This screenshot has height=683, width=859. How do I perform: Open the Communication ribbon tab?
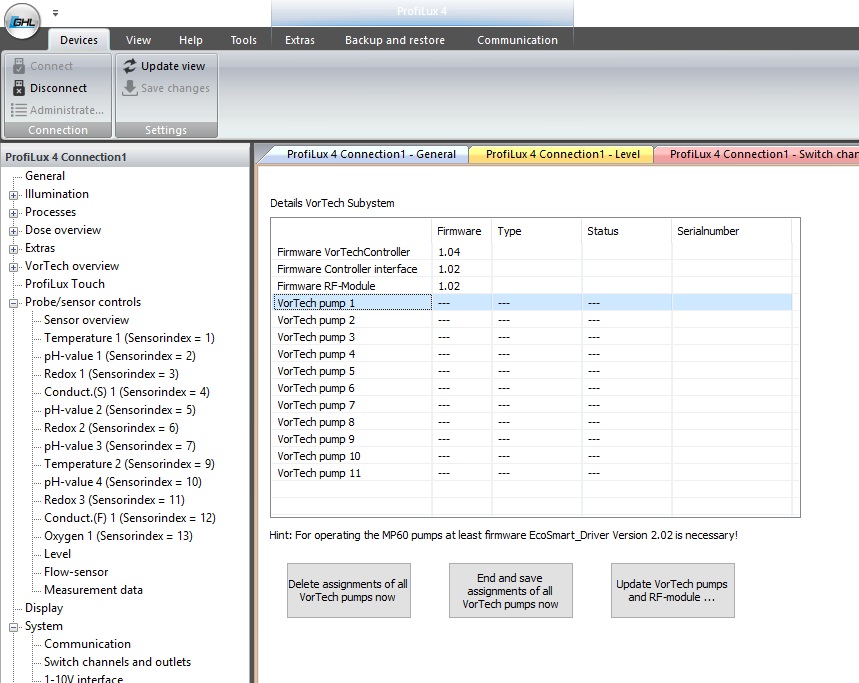(x=517, y=40)
